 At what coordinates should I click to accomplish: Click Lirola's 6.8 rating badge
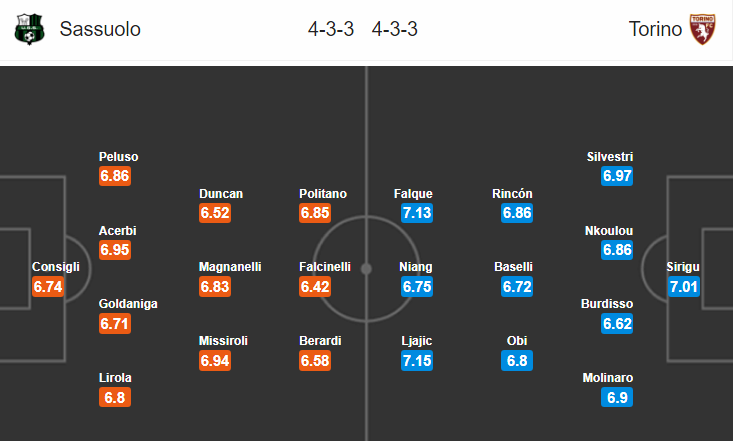[115, 398]
